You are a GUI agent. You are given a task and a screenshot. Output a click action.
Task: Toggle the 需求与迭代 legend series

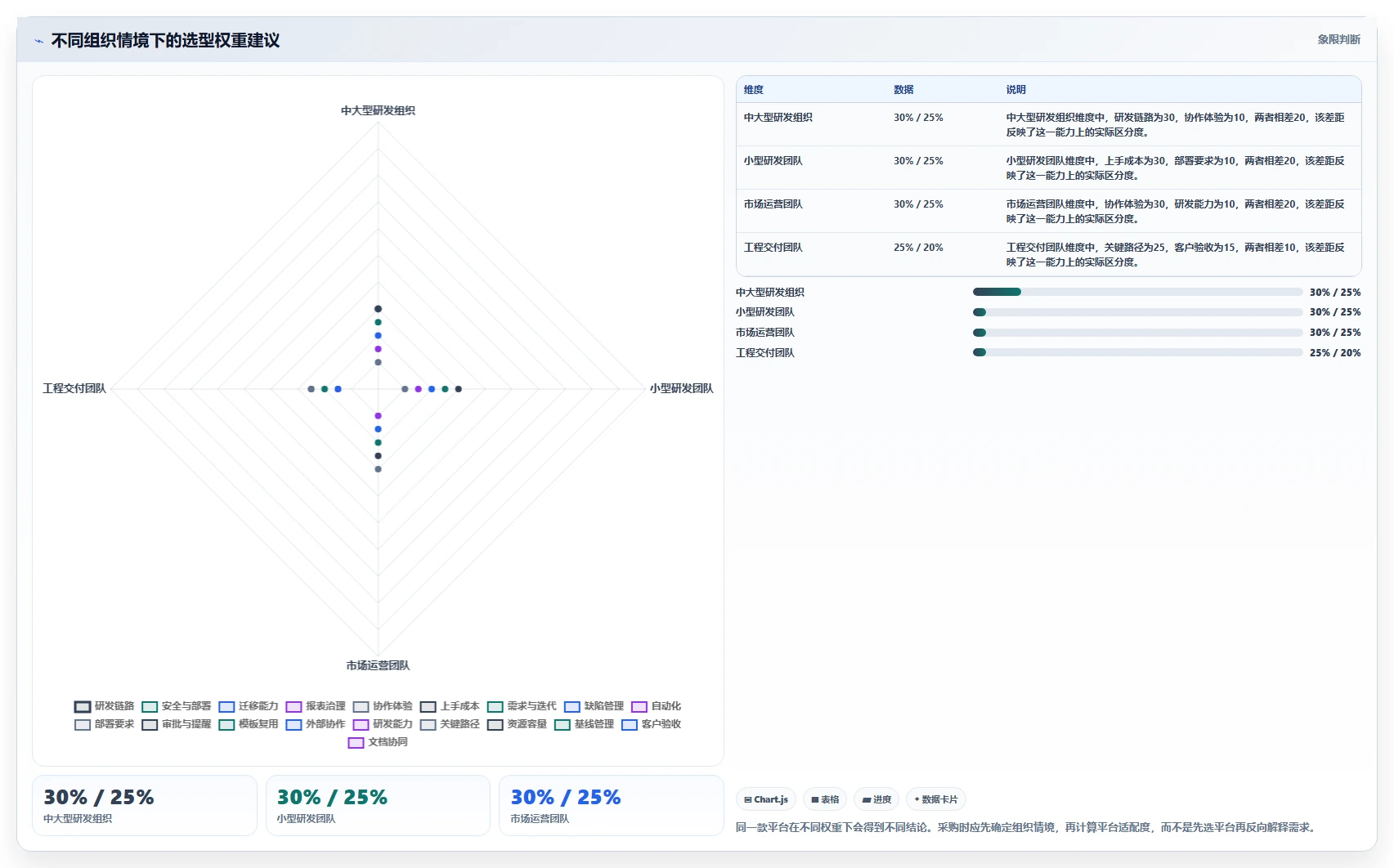point(522,706)
